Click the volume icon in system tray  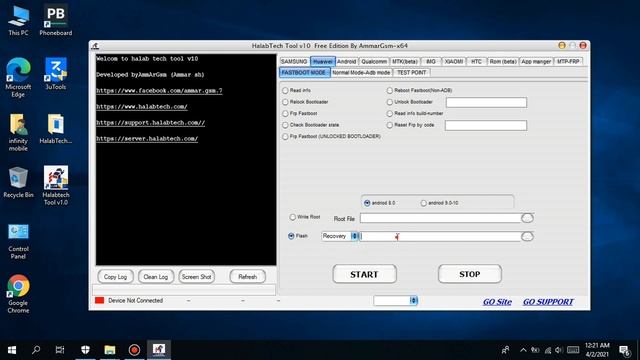(559, 350)
